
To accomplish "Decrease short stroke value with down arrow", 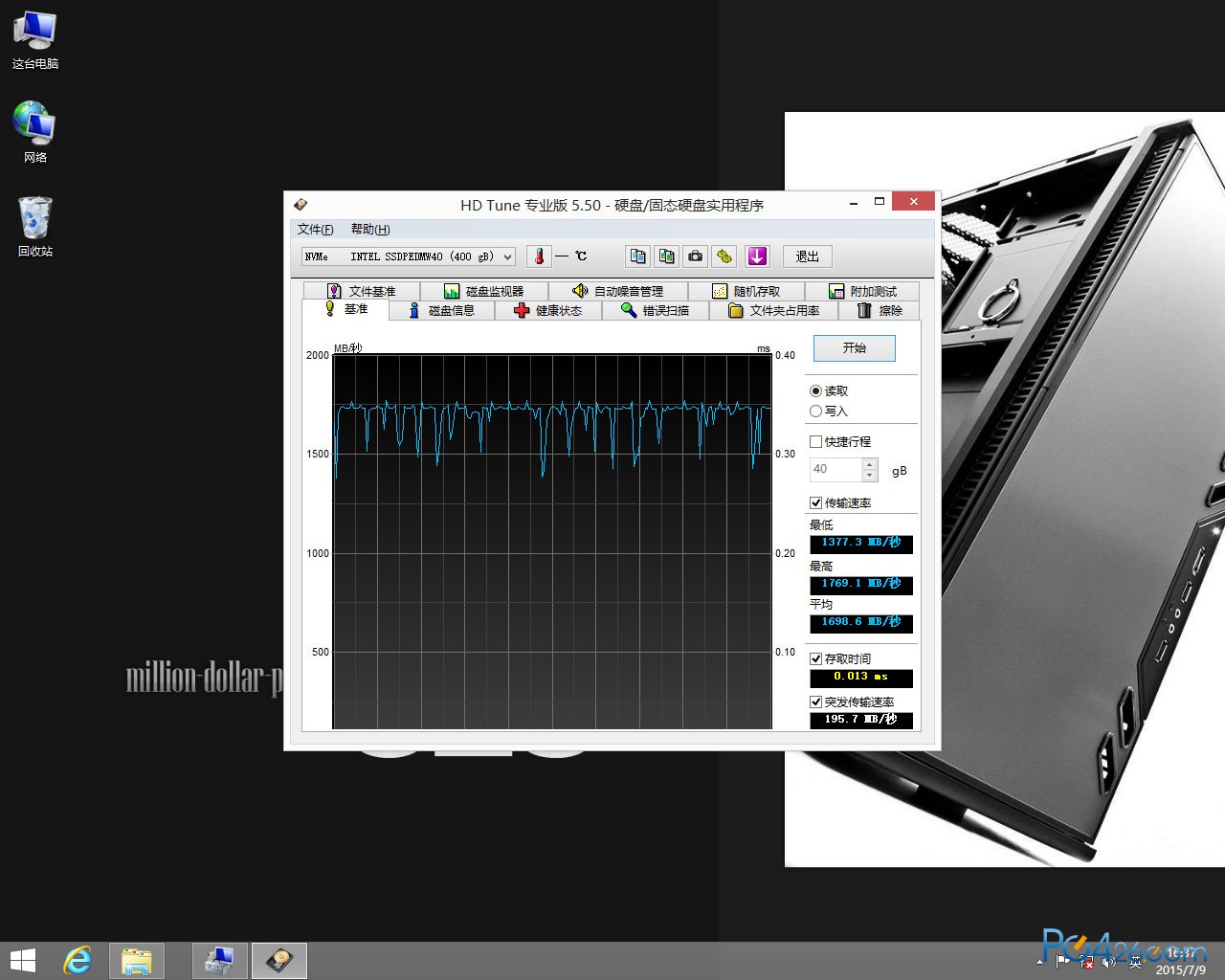I will (870, 475).
